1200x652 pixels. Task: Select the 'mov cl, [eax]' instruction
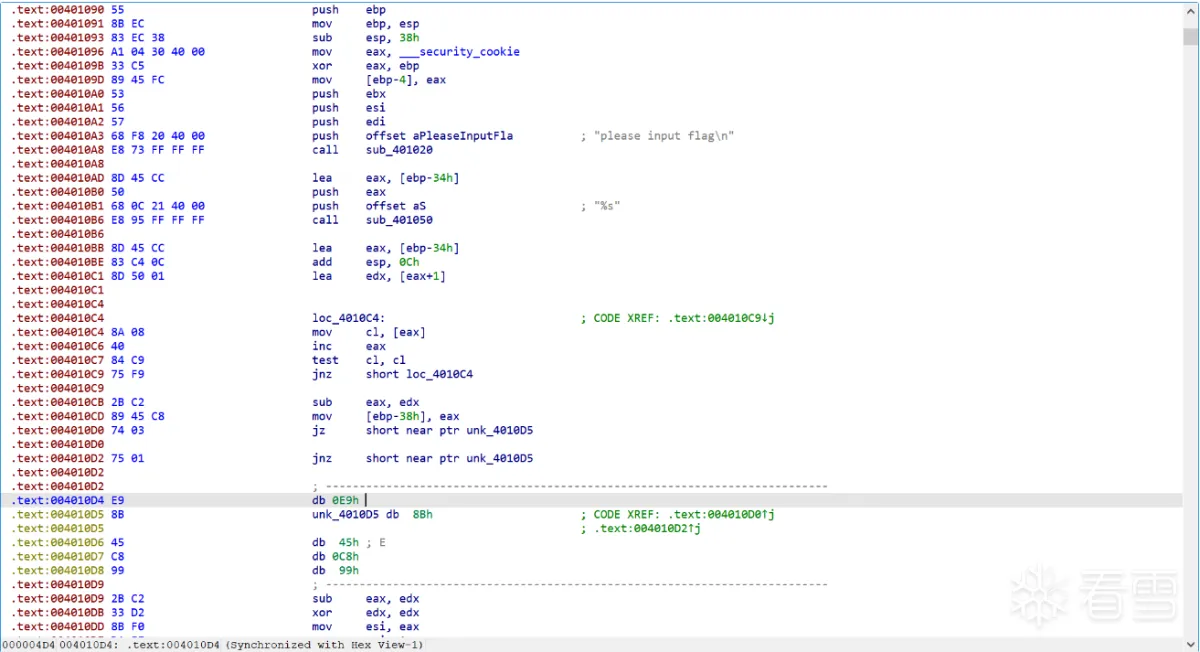(369, 332)
